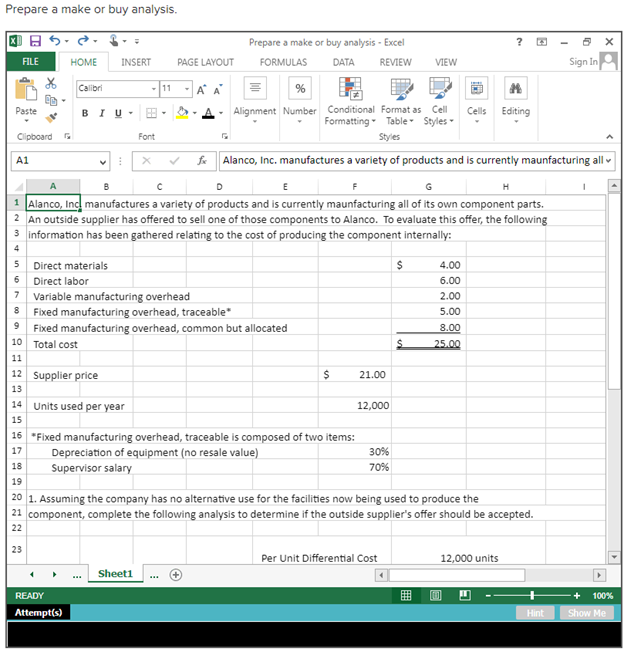
Task: Toggle Underline formatting
Action: point(118,113)
